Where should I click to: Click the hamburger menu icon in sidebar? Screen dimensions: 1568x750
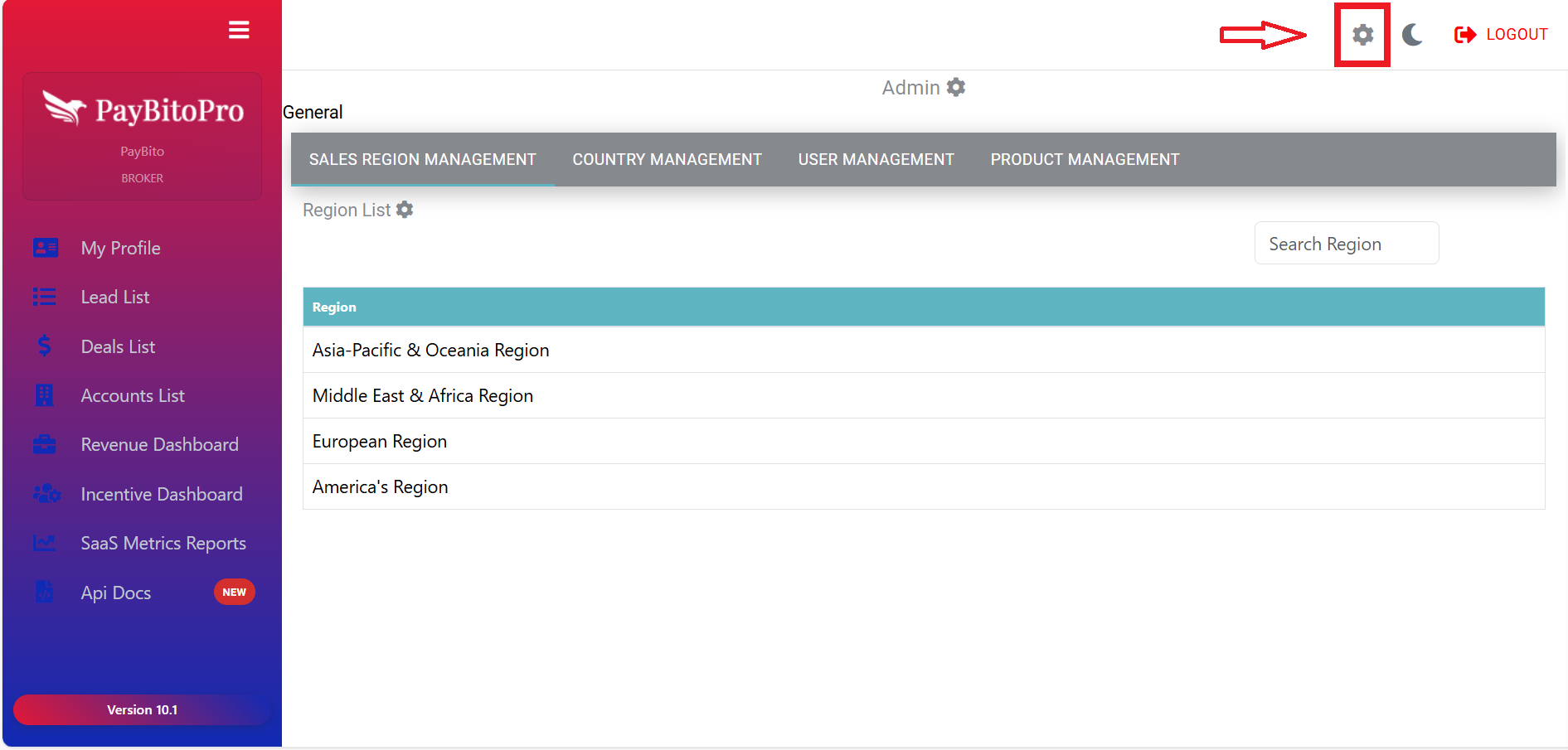pyautogui.click(x=239, y=30)
